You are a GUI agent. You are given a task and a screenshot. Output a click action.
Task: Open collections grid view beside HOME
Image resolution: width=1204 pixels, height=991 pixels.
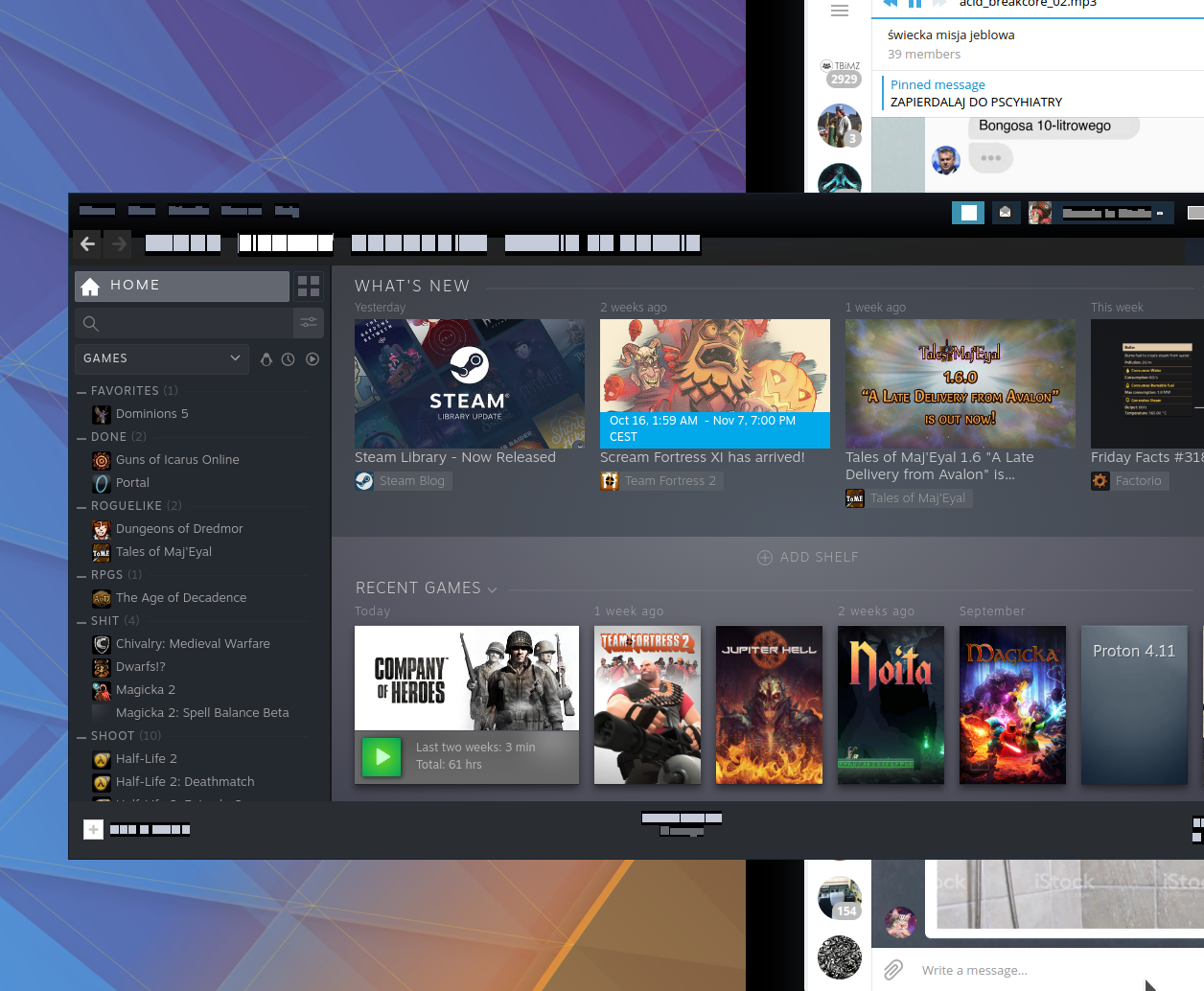(309, 286)
